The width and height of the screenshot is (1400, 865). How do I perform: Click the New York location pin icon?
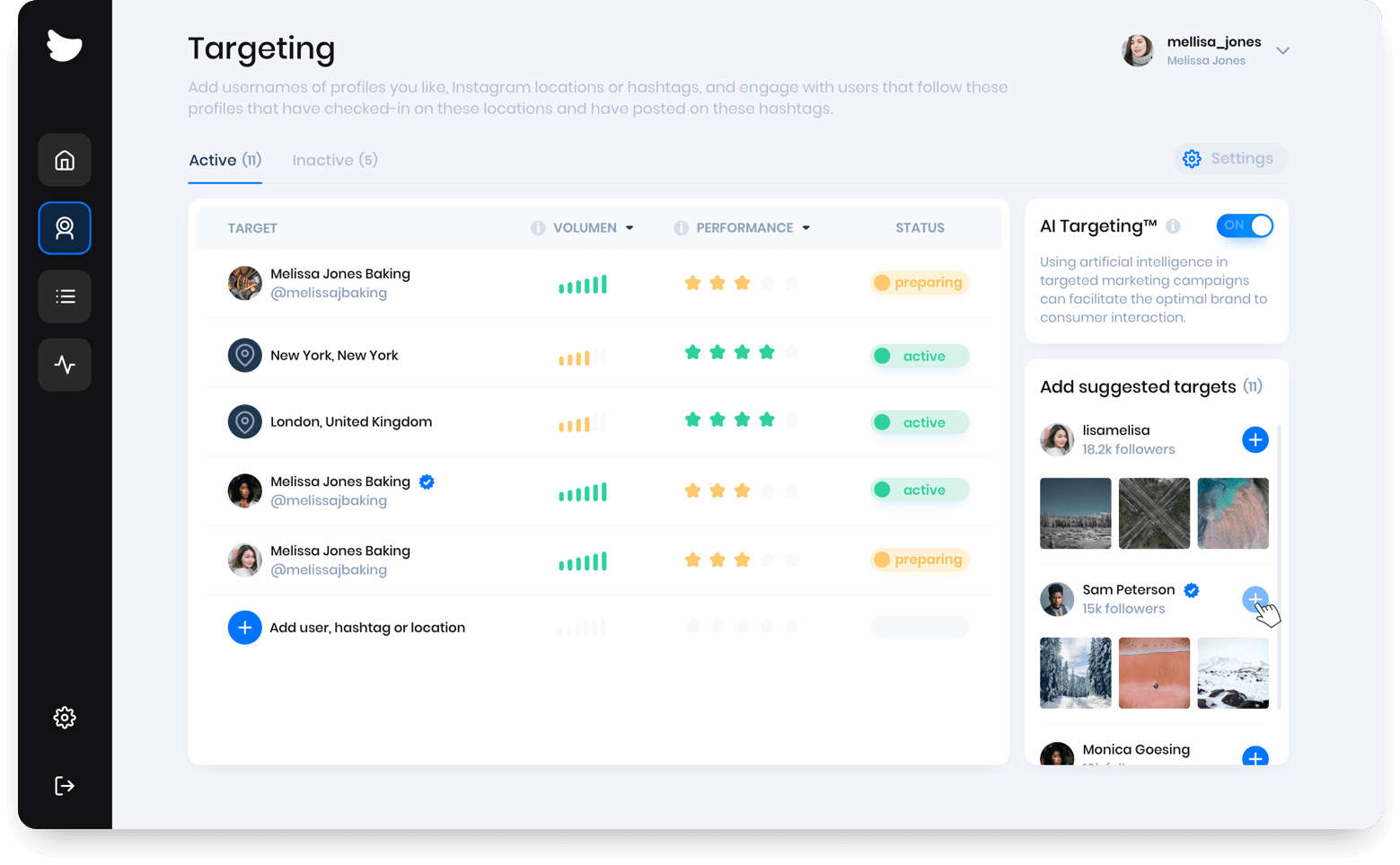click(x=244, y=356)
